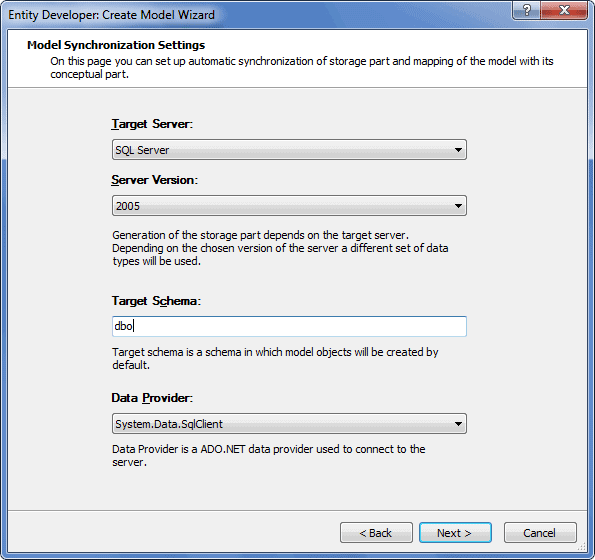This screenshot has height=560, width=595.
Task: Click the Target Schema text box
Action: tap(289, 326)
